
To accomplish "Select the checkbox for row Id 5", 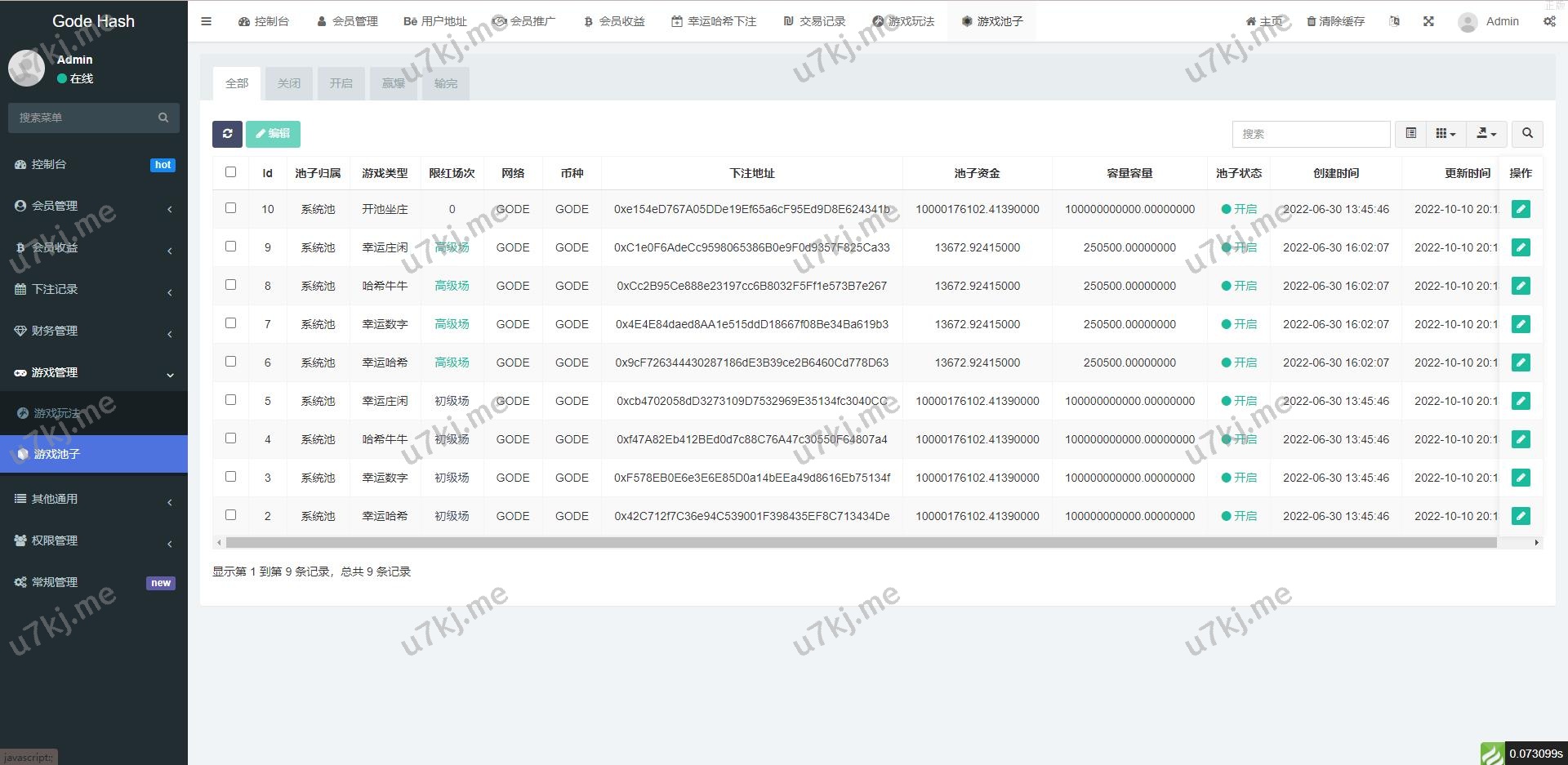I will click(231, 400).
